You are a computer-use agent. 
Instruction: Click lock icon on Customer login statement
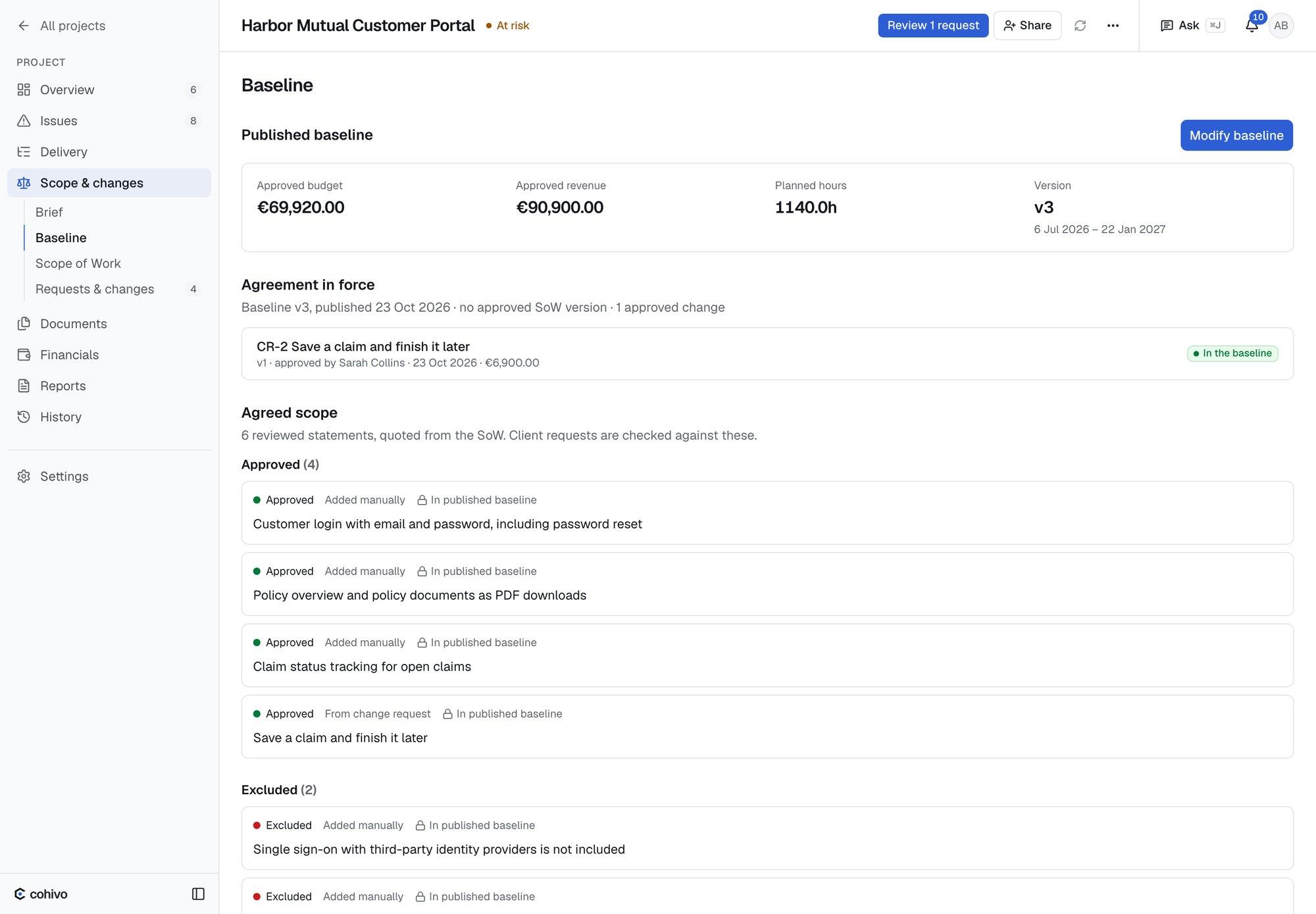(422, 500)
